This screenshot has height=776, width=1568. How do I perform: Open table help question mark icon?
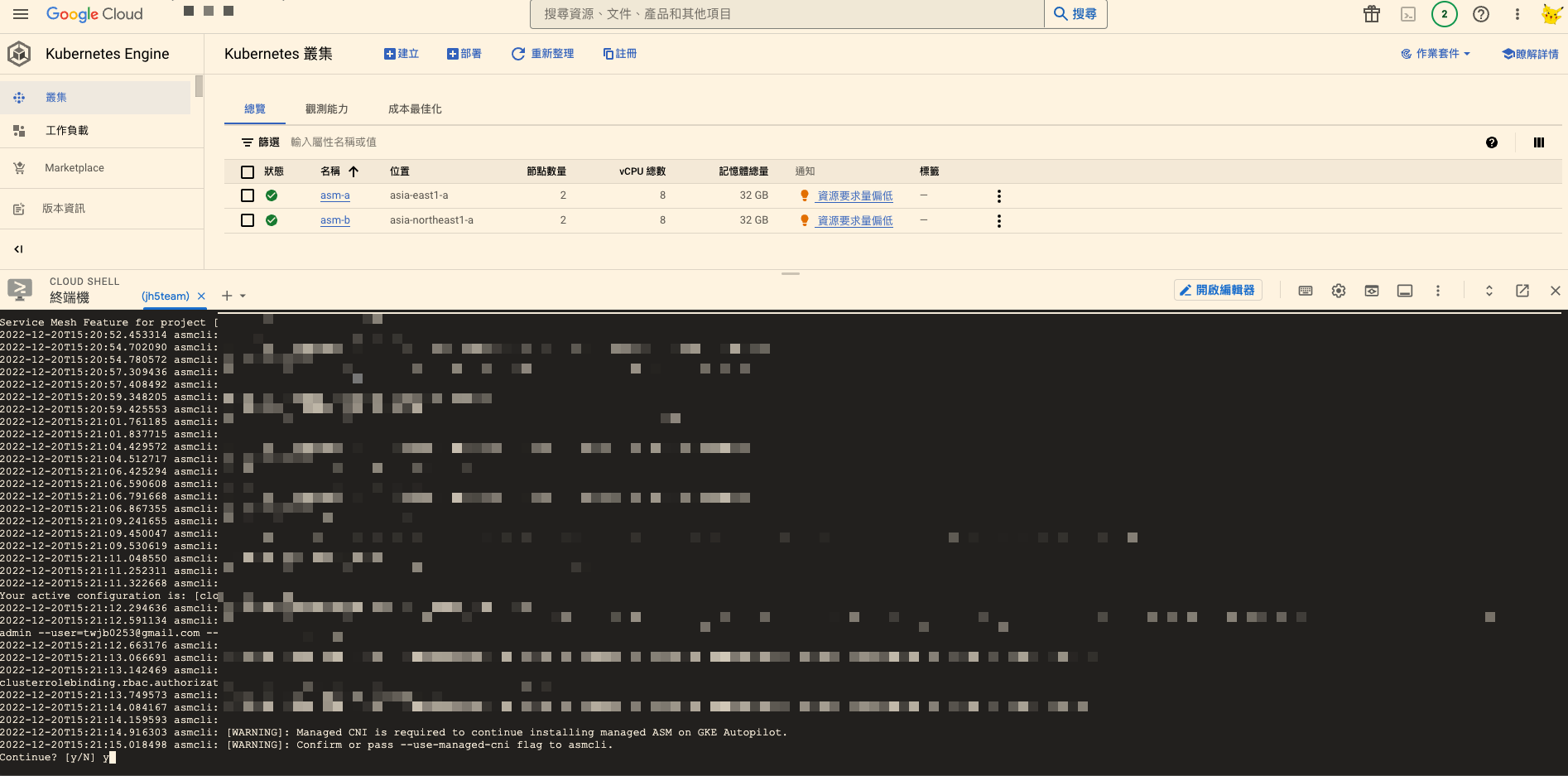(1492, 142)
